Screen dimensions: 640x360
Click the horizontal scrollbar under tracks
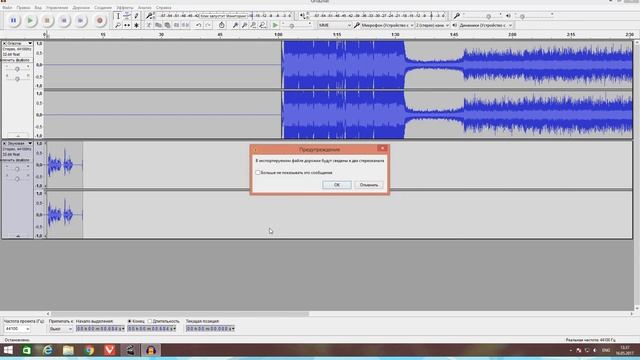[x=180, y=314]
